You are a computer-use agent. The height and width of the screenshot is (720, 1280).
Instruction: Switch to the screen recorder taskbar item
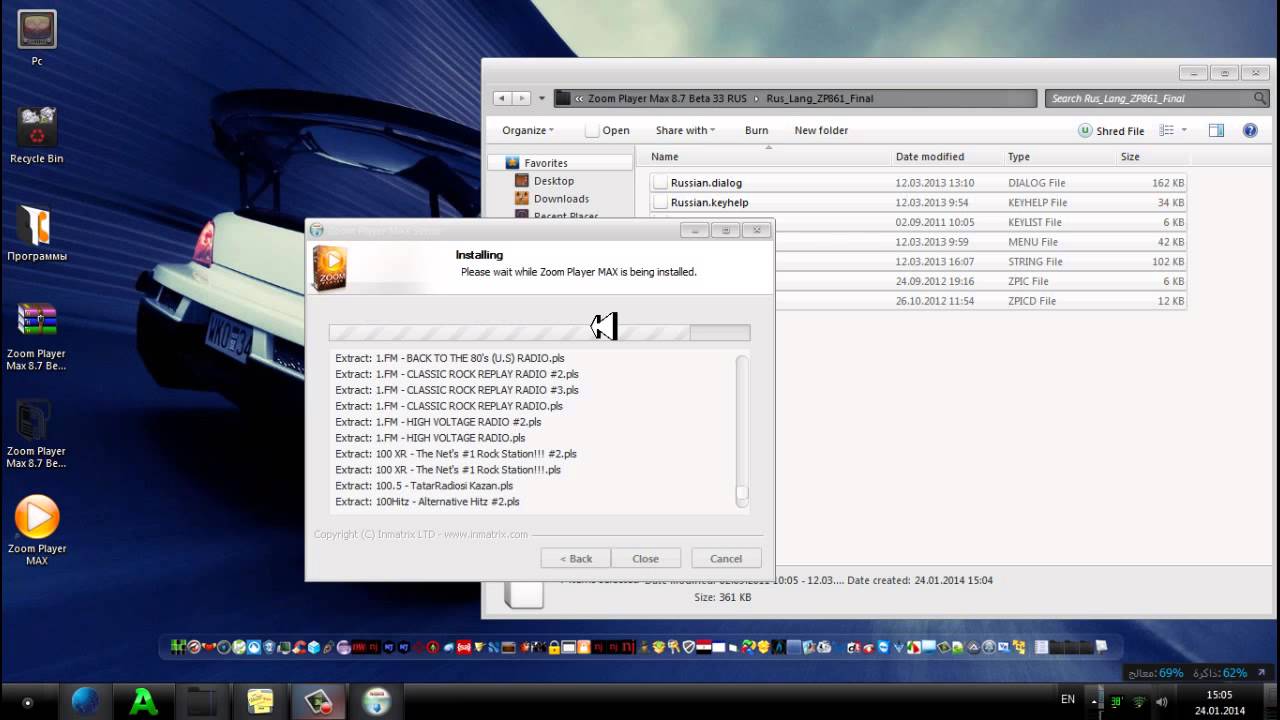click(318, 702)
